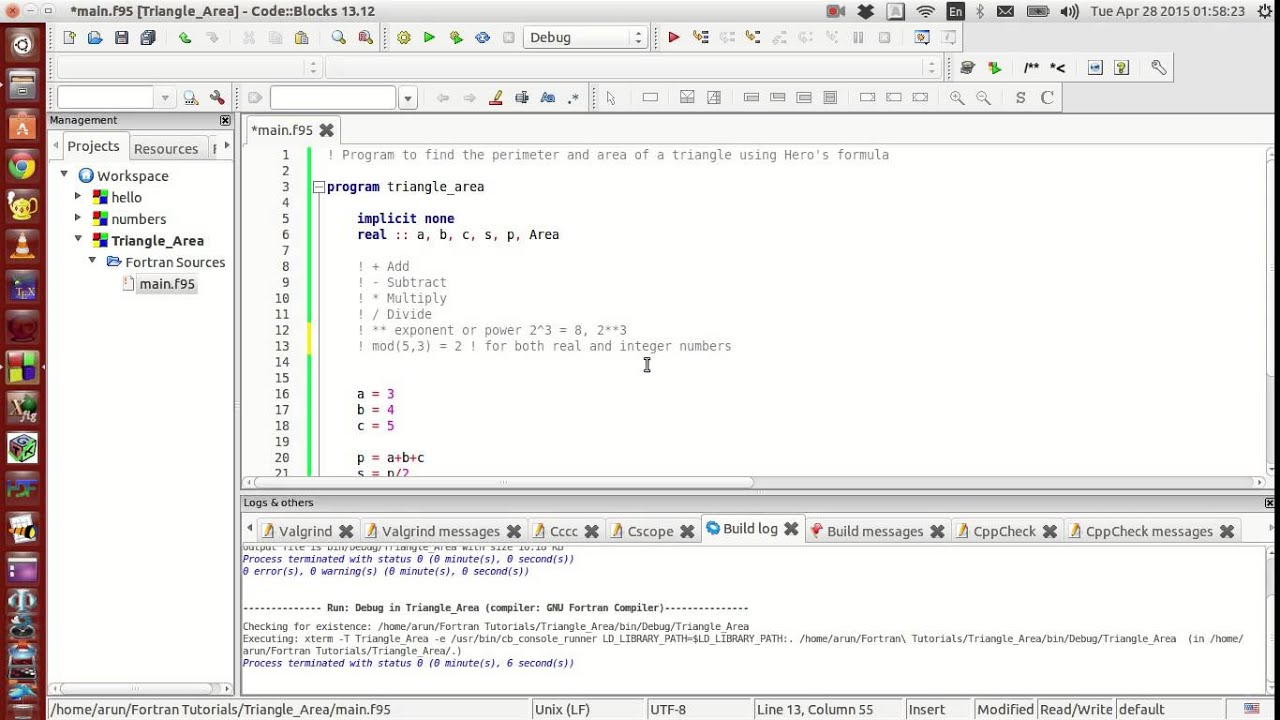Viewport: 1280px width, 720px height.
Task: Click the editor horizontal scrollbar
Action: (x=504, y=482)
